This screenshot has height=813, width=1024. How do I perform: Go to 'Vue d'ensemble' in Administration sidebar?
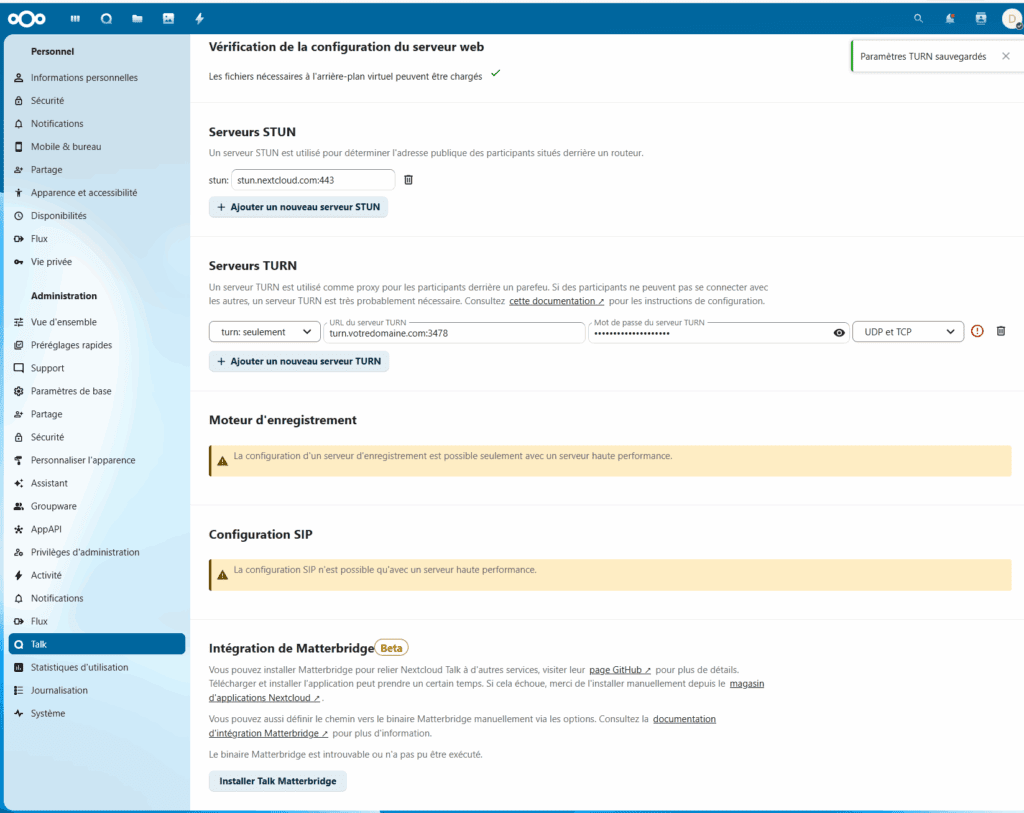63,322
